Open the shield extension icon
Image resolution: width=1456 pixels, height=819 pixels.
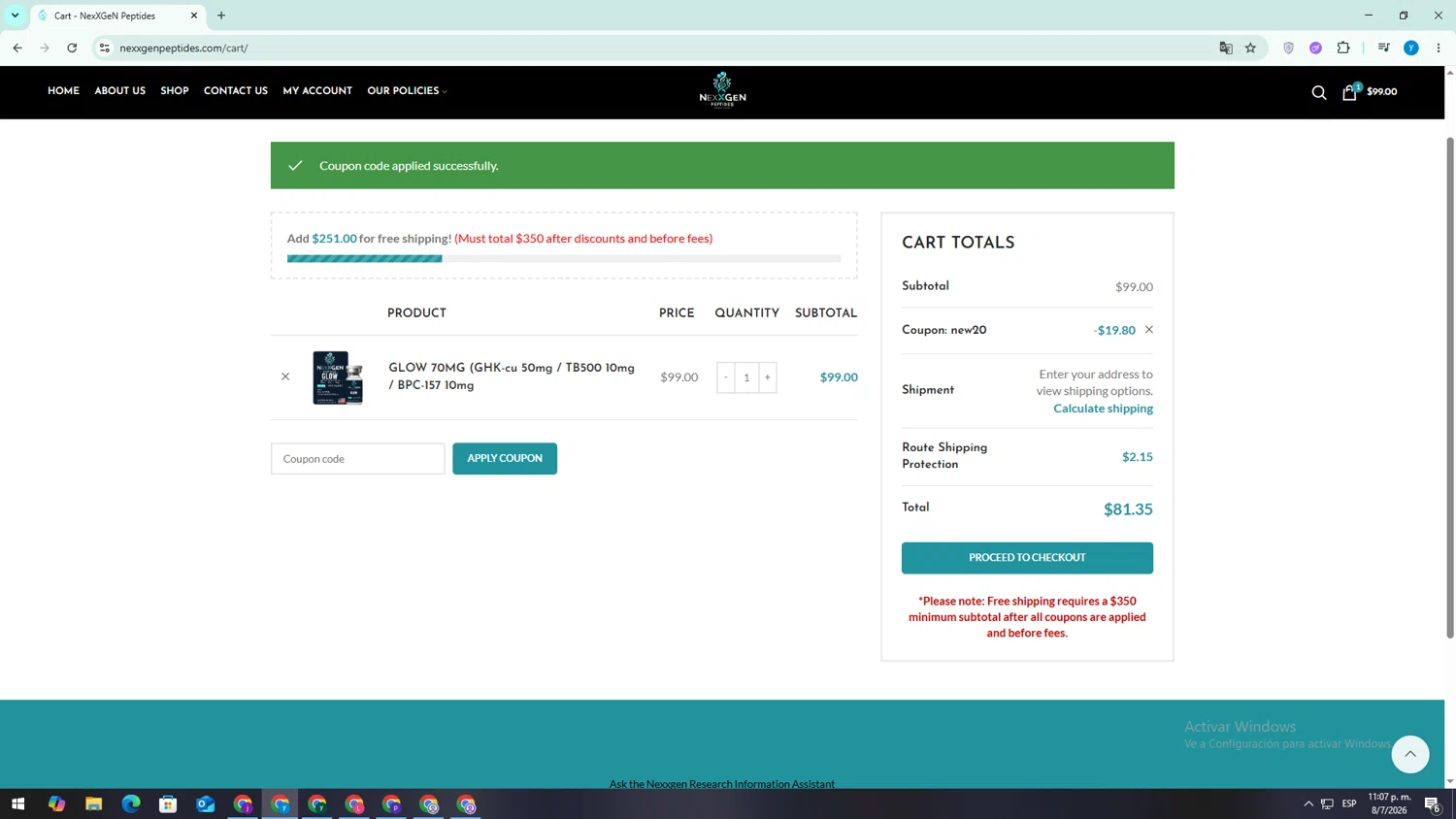(1288, 48)
